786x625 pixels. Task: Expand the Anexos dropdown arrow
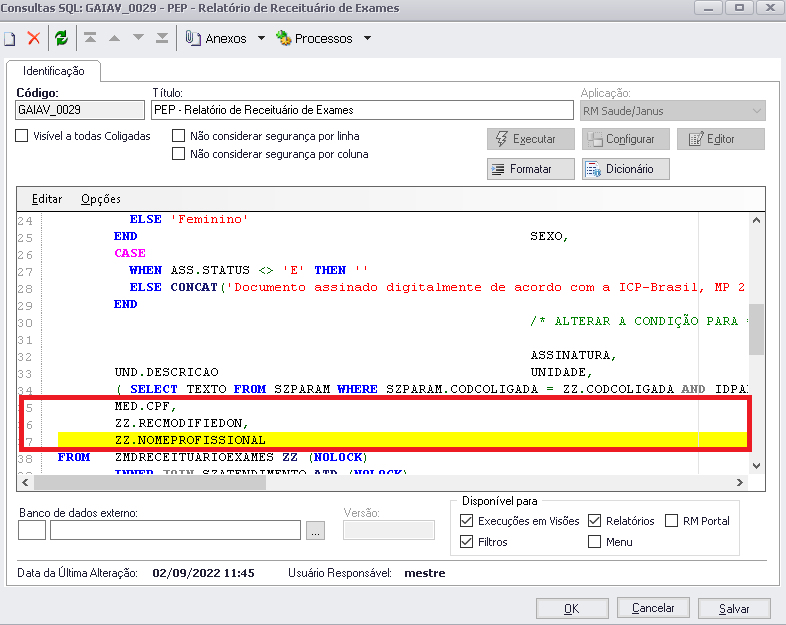pyautogui.click(x=261, y=39)
